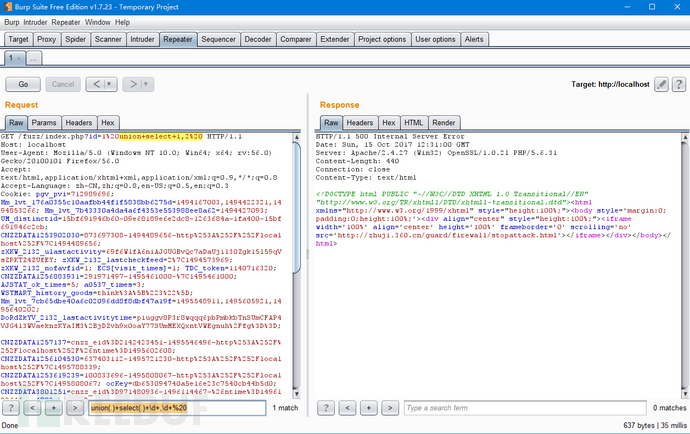
Task: Click the response pane scrollbar up arrow
Action: (x=685, y=137)
